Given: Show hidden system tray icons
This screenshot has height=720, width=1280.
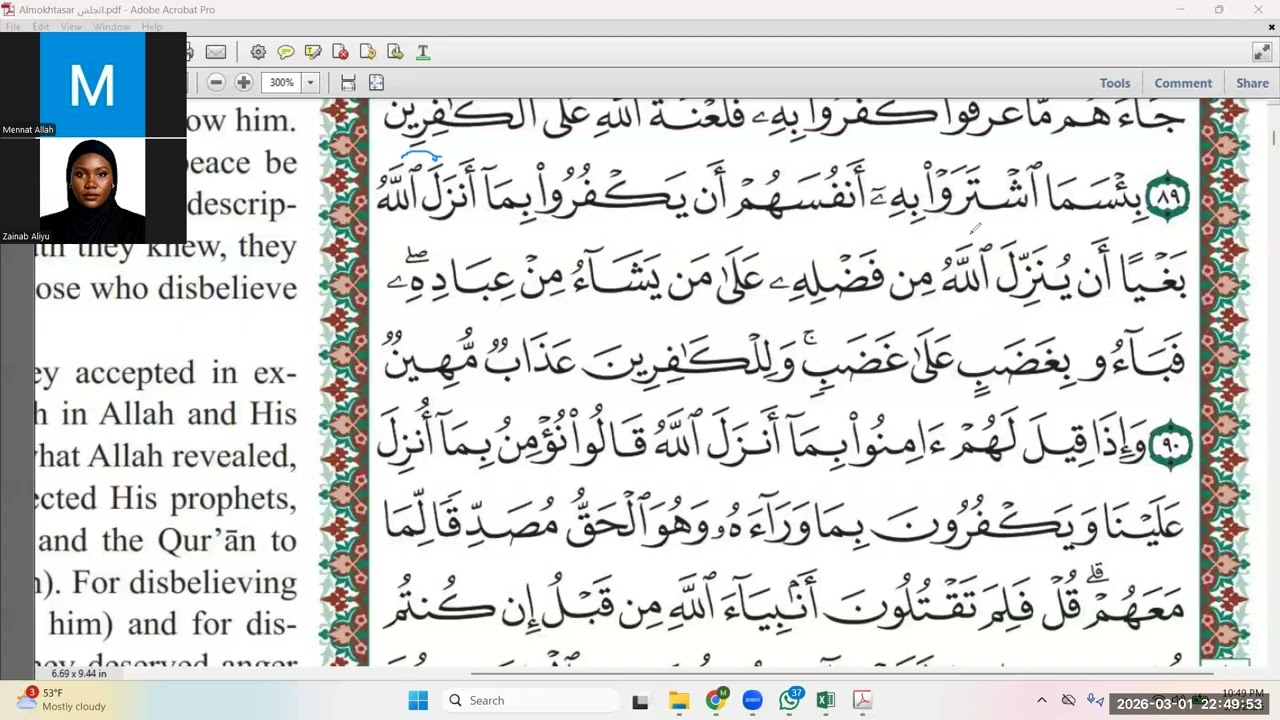Looking at the screenshot, I should point(1041,700).
